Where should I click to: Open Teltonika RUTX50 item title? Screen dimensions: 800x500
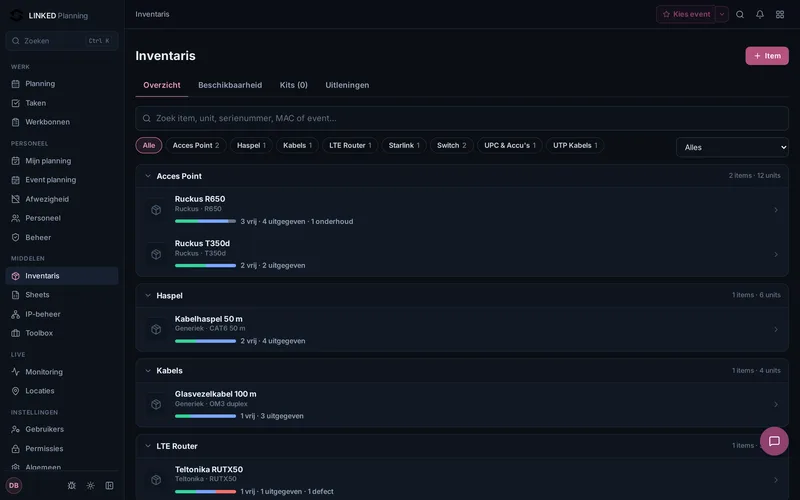point(209,469)
